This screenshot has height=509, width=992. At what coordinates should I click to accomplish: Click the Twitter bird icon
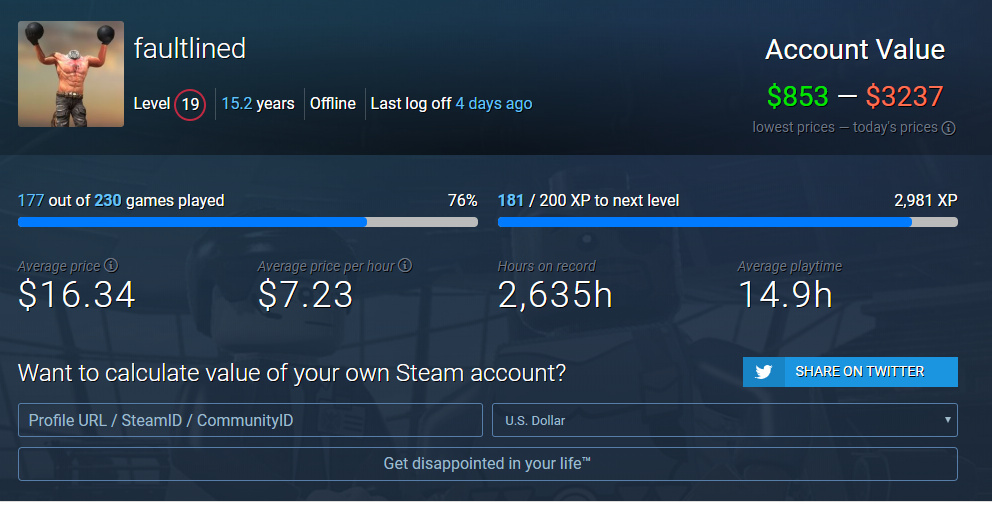pos(764,372)
